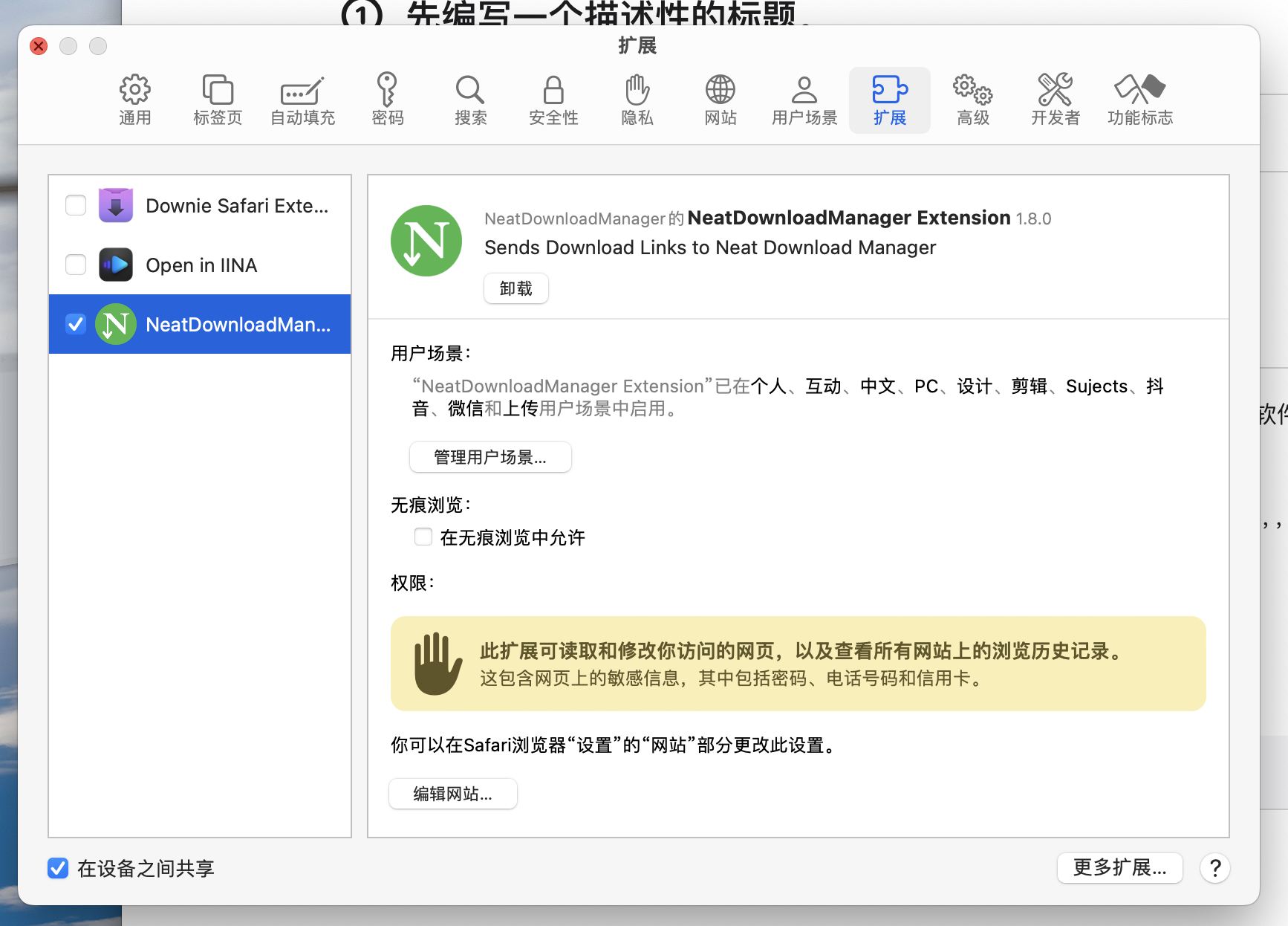Open the 自动填充 (AutoFill) settings
This screenshot has height=926, width=1288.
tap(302, 100)
